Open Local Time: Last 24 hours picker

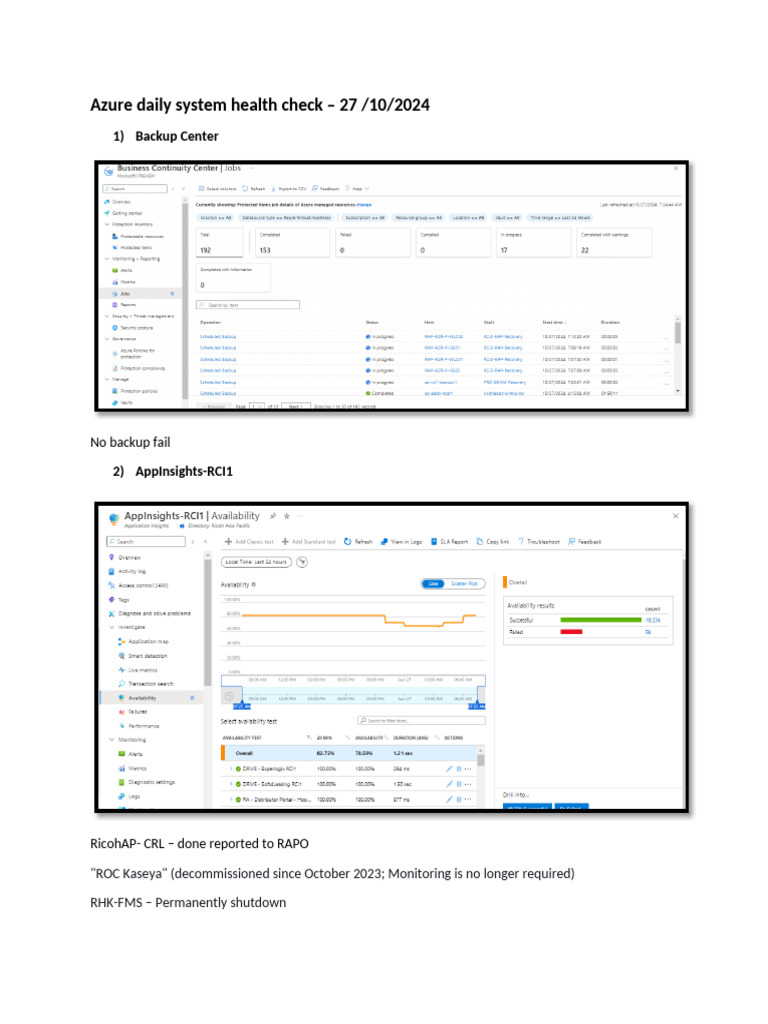pyautogui.click(x=256, y=562)
